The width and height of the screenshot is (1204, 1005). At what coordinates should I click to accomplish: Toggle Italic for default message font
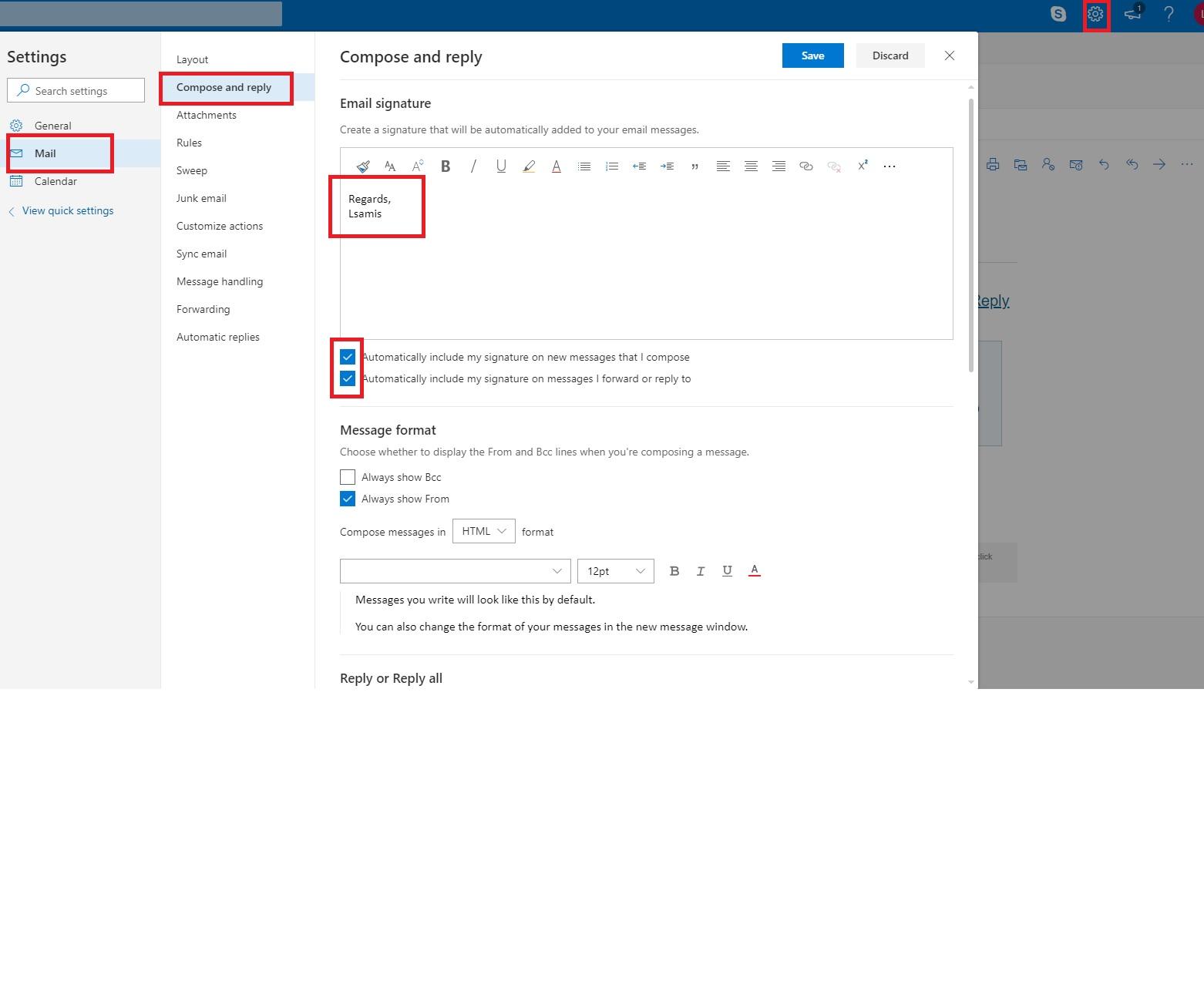coord(701,571)
